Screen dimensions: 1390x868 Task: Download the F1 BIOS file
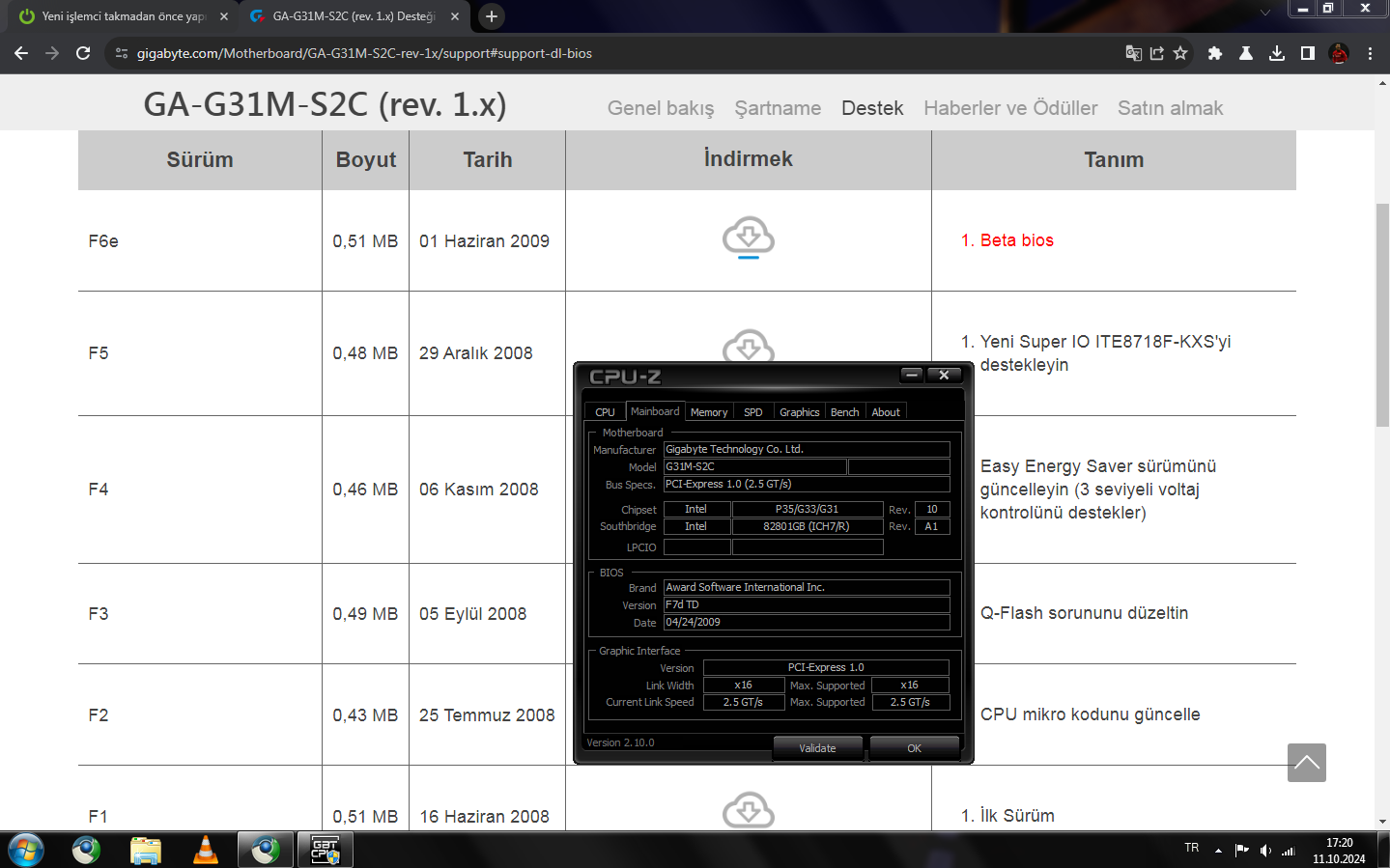[x=749, y=811]
